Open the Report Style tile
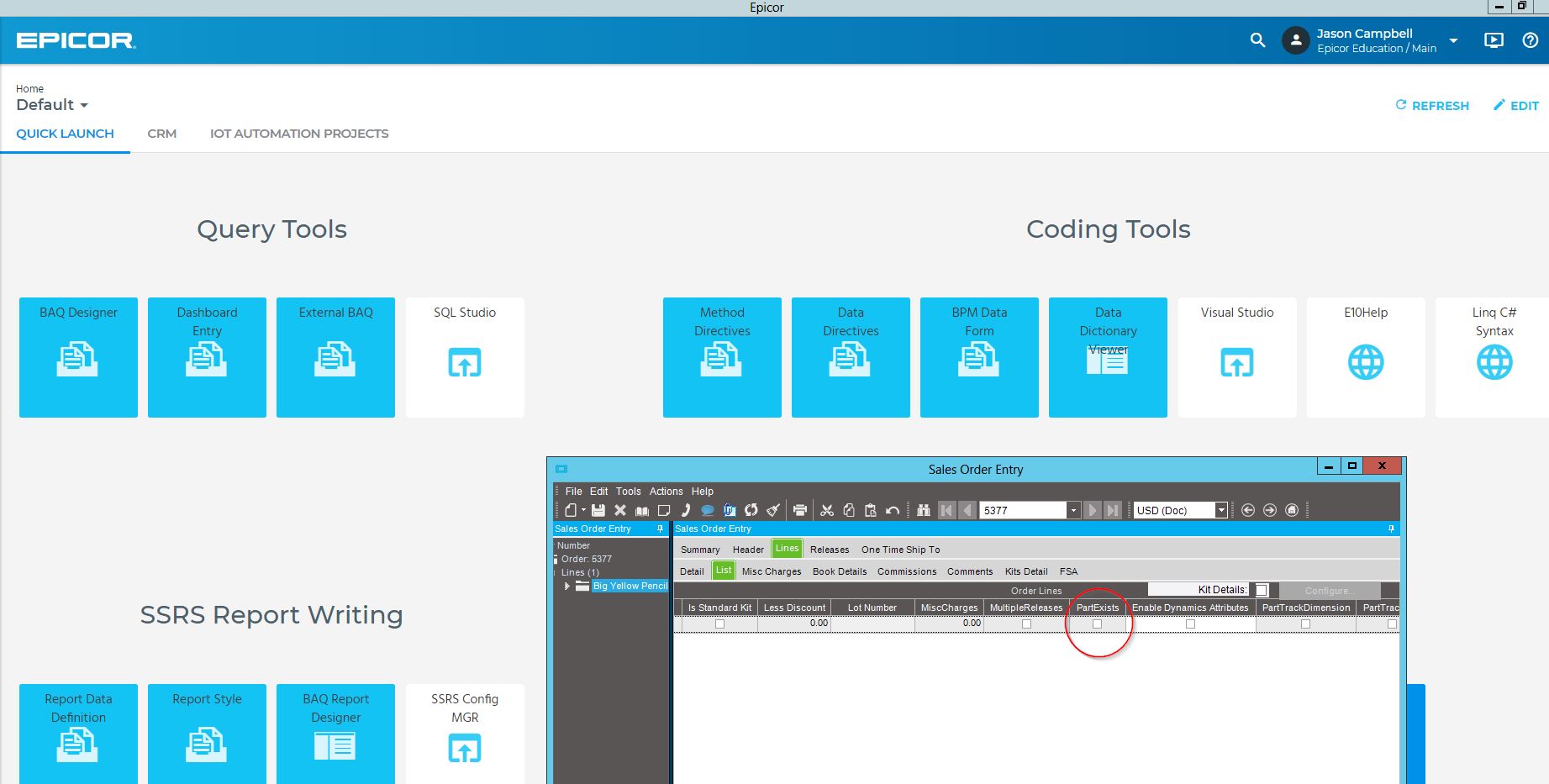 tap(207, 734)
